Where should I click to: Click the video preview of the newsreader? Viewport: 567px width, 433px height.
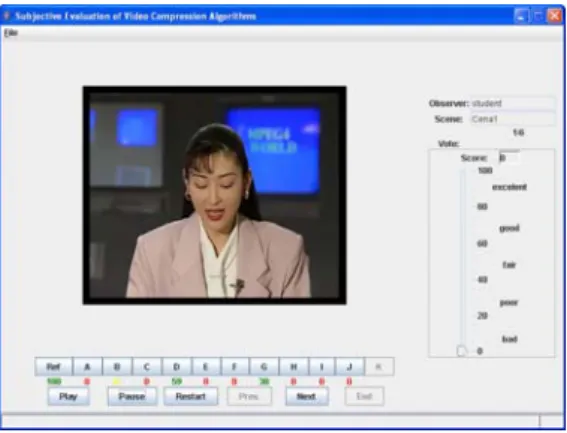pos(214,195)
